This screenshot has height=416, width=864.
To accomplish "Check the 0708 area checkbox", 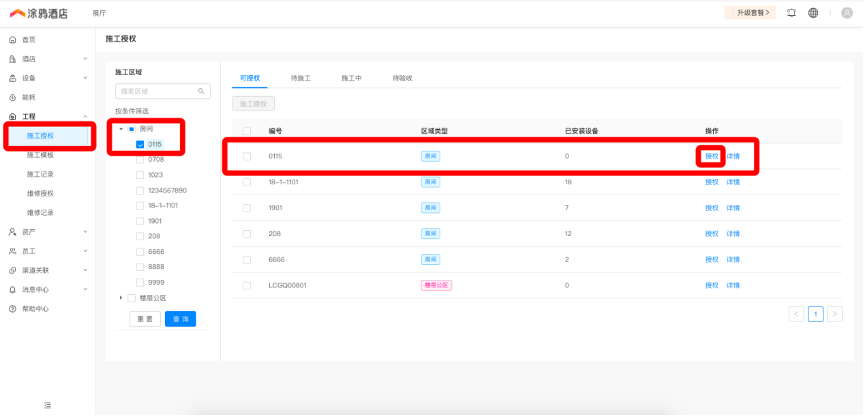I will pos(140,160).
